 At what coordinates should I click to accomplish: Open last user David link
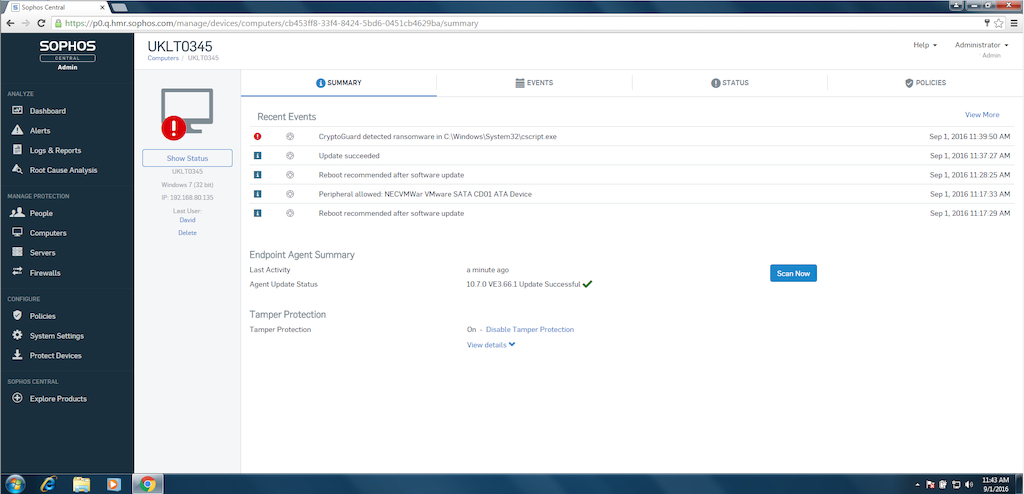point(187,220)
